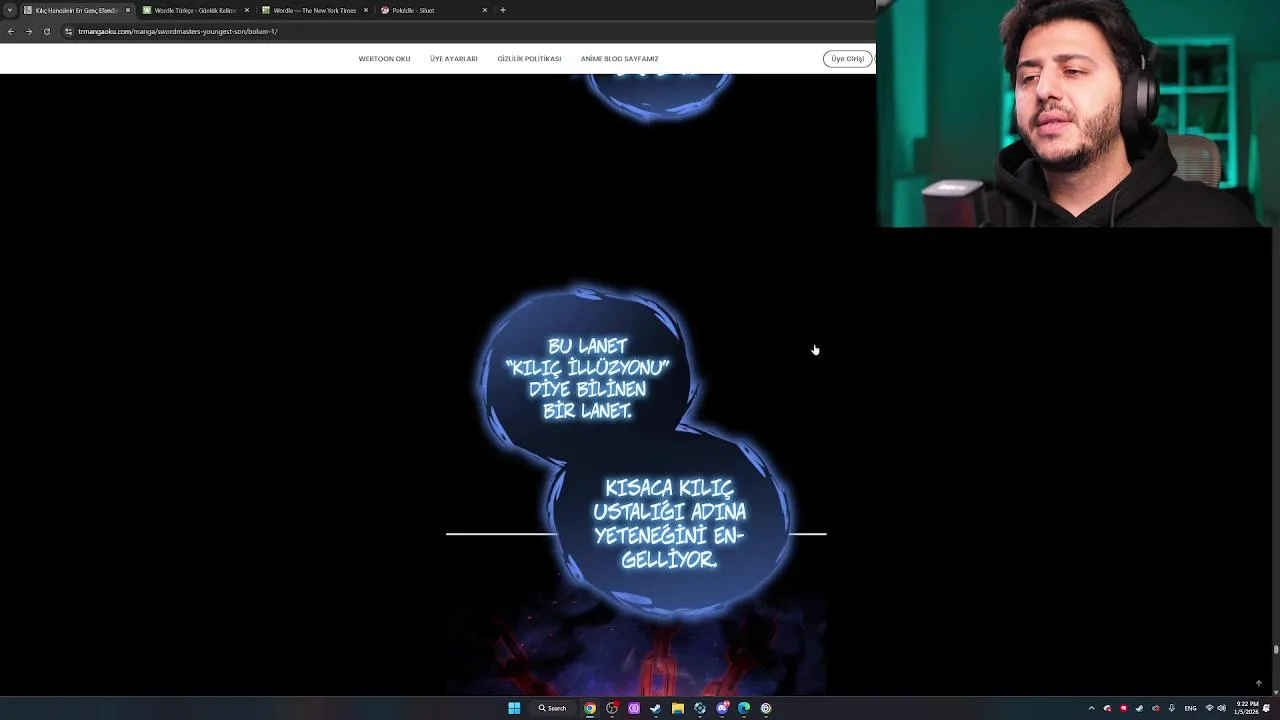This screenshot has height=720, width=1280.
Task: Go forward with the browser forward arrow
Action: click(x=28, y=31)
